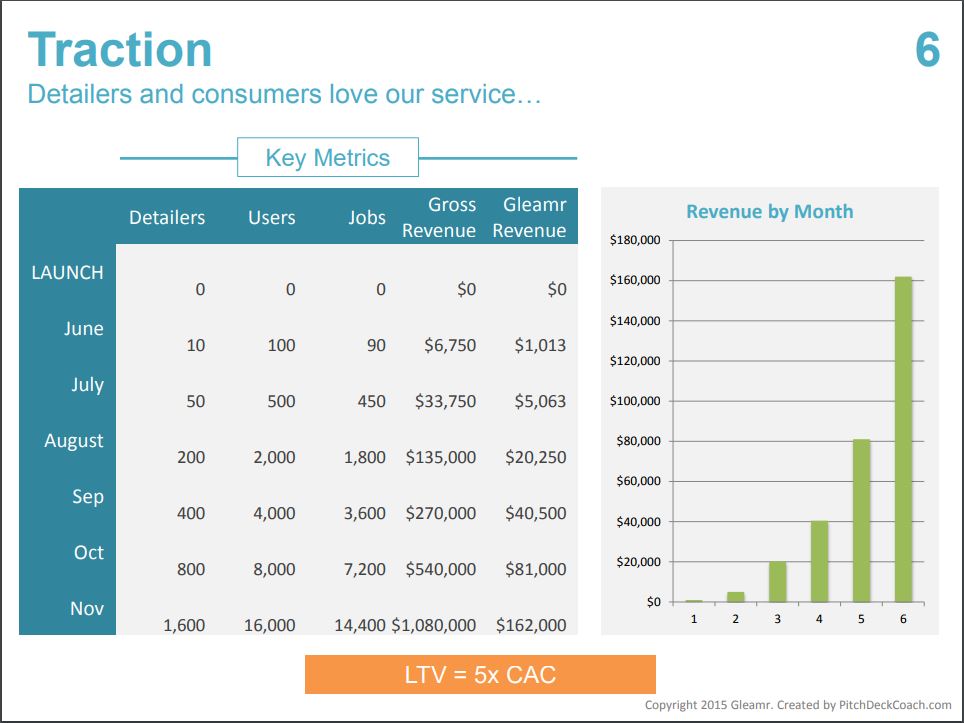Select the green bar for month 5
964x723 pixels.
[861, 521]
